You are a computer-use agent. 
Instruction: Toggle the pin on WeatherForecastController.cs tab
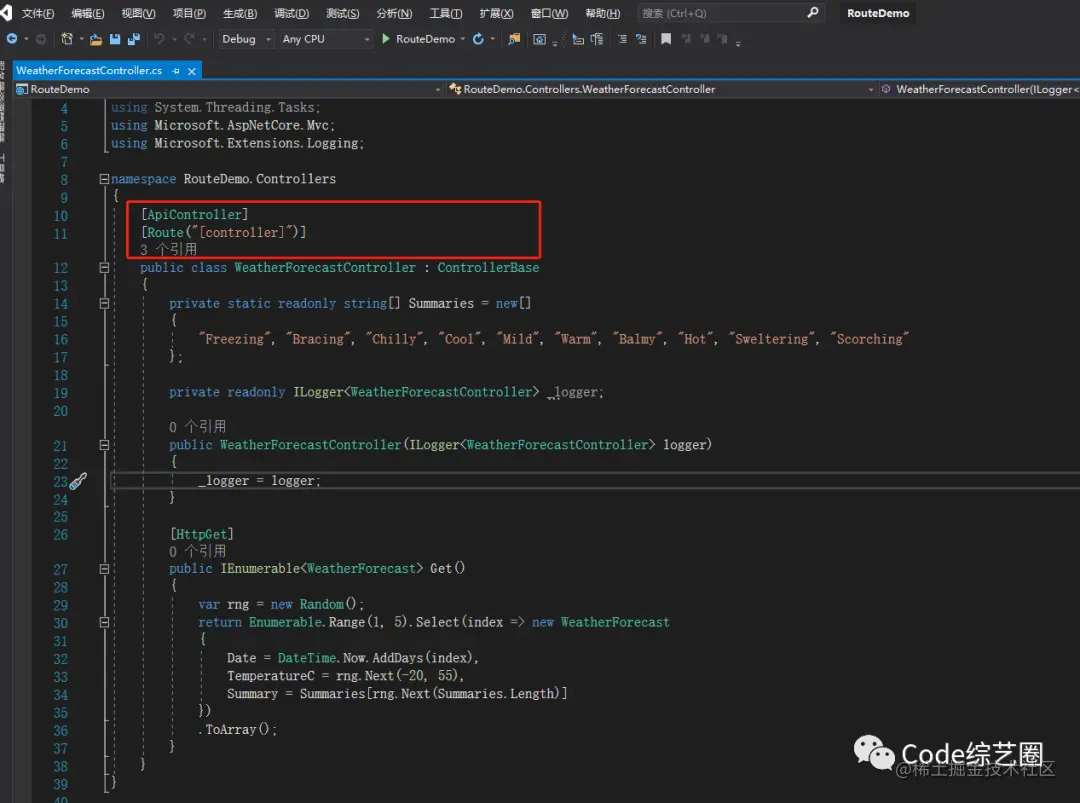(x=176, y=71)
